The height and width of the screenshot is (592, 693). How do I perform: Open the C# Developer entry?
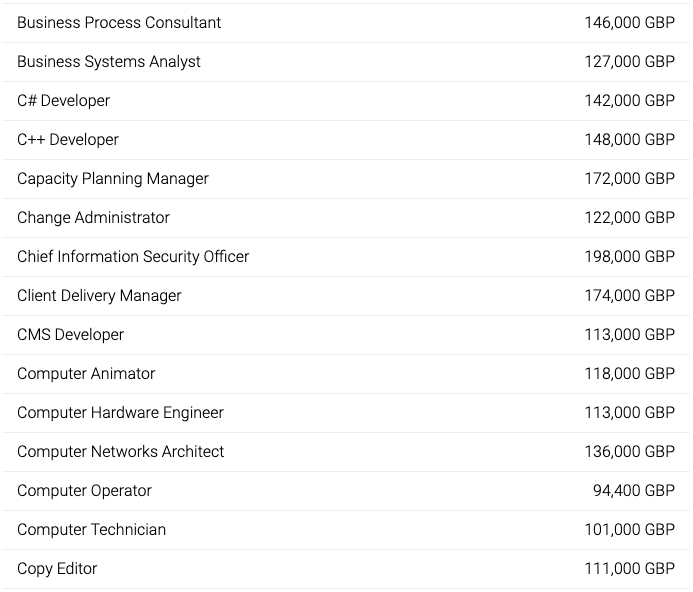64,101
